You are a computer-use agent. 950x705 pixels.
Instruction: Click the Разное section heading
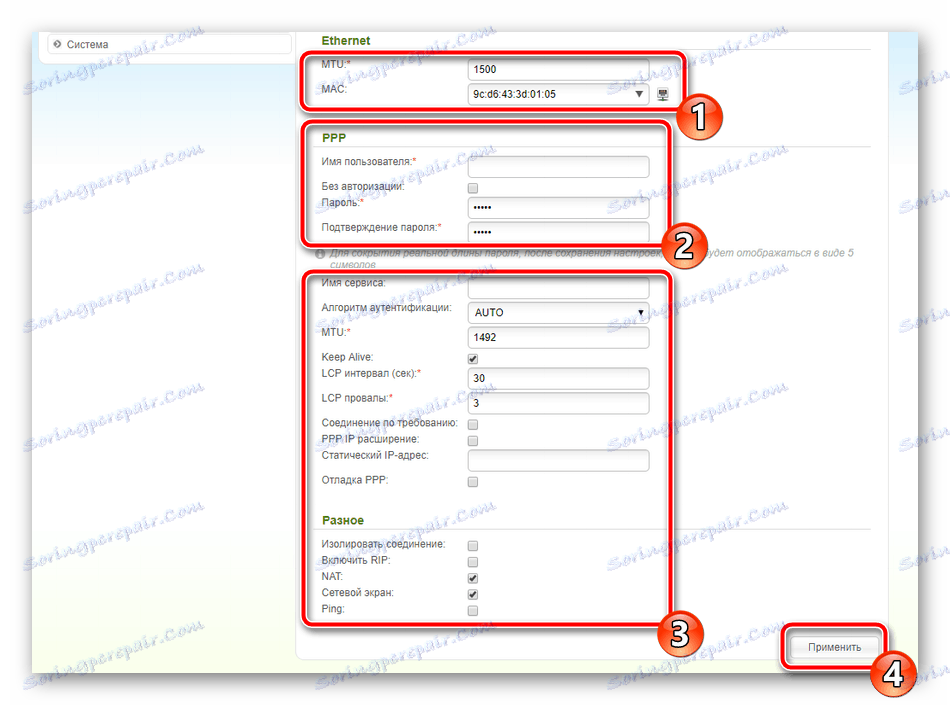(x=343, y=520)
